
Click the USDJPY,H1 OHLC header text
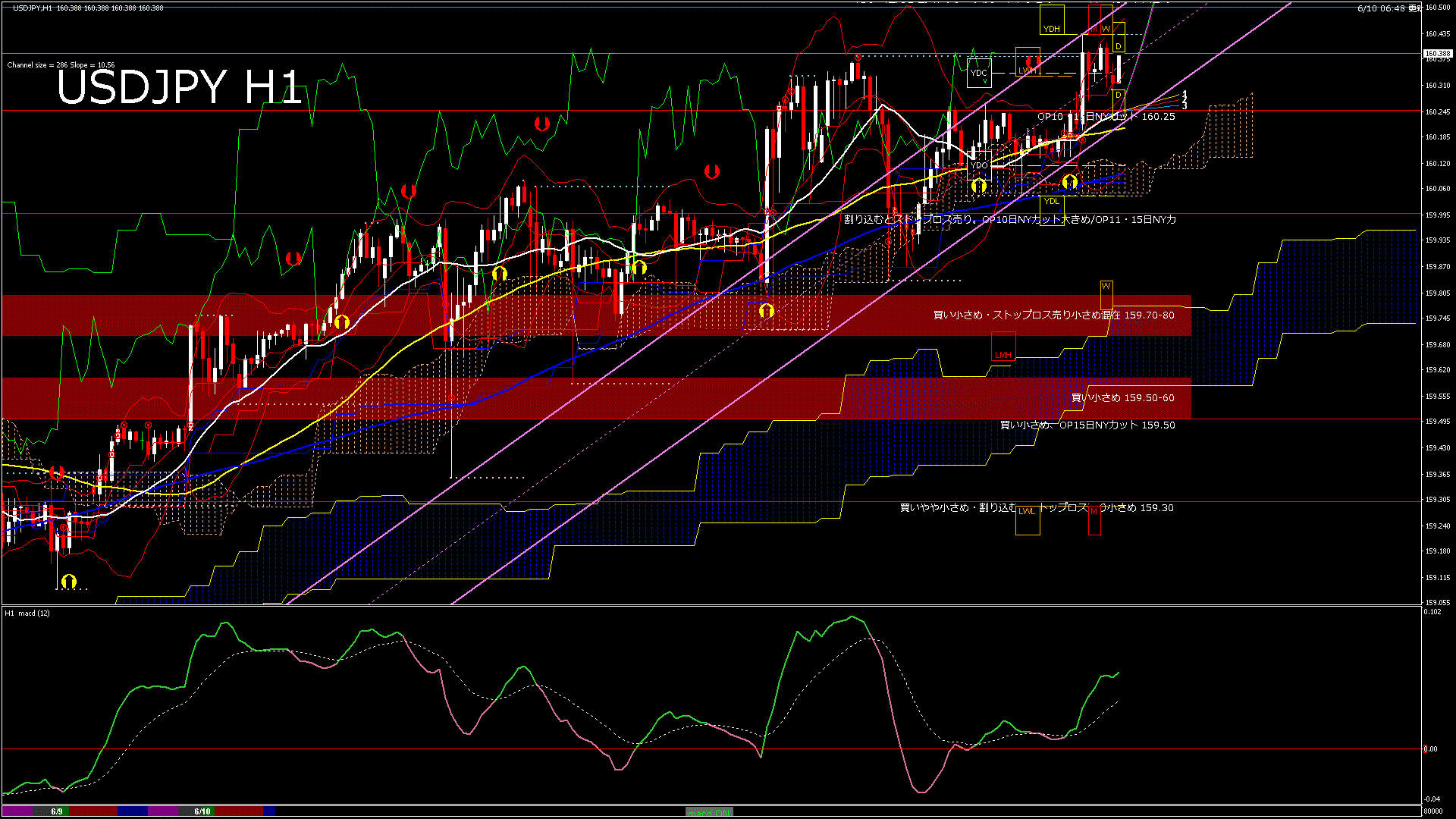88,8
